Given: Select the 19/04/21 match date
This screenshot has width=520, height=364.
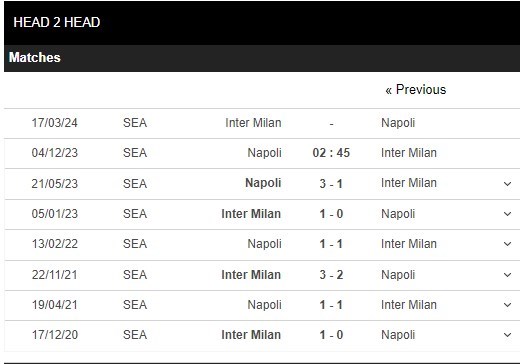Looking at the screenshot, I should 55,305.
